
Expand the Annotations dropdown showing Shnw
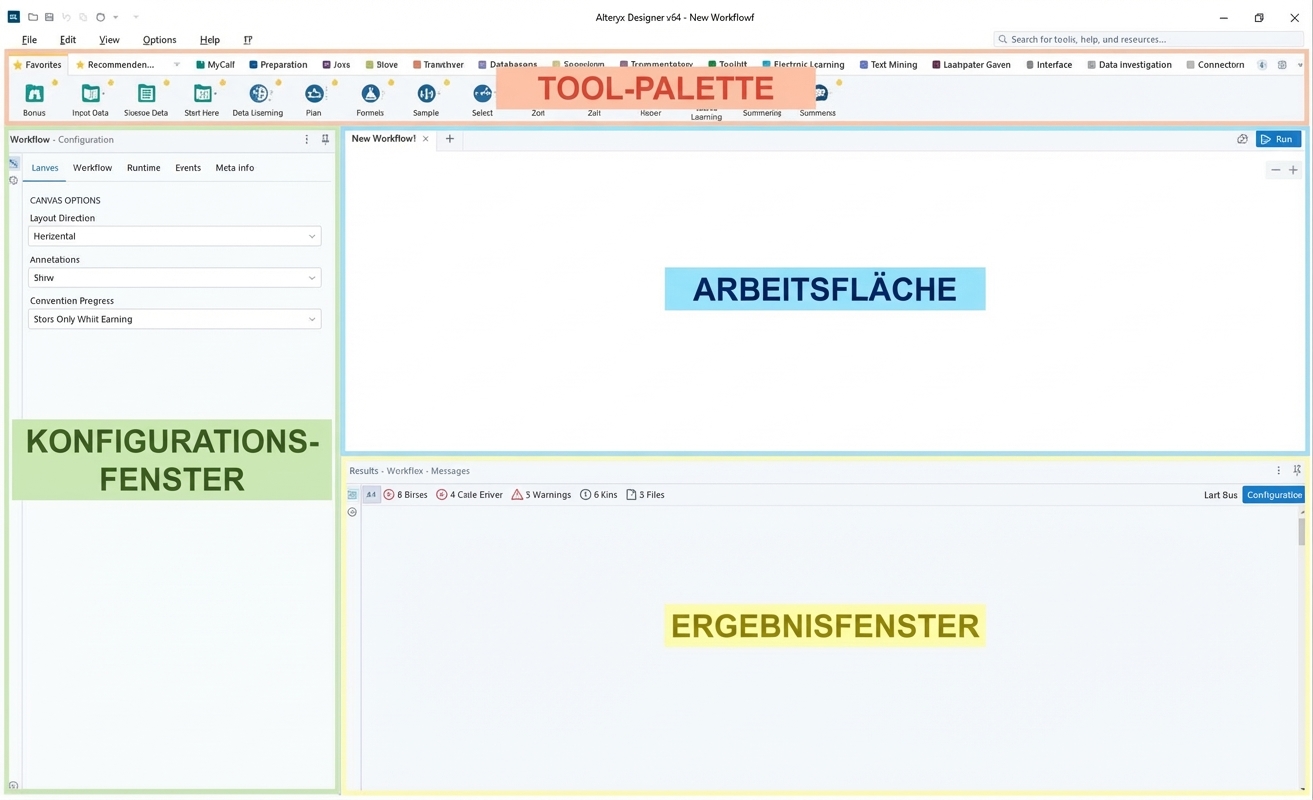coord(174,277)
